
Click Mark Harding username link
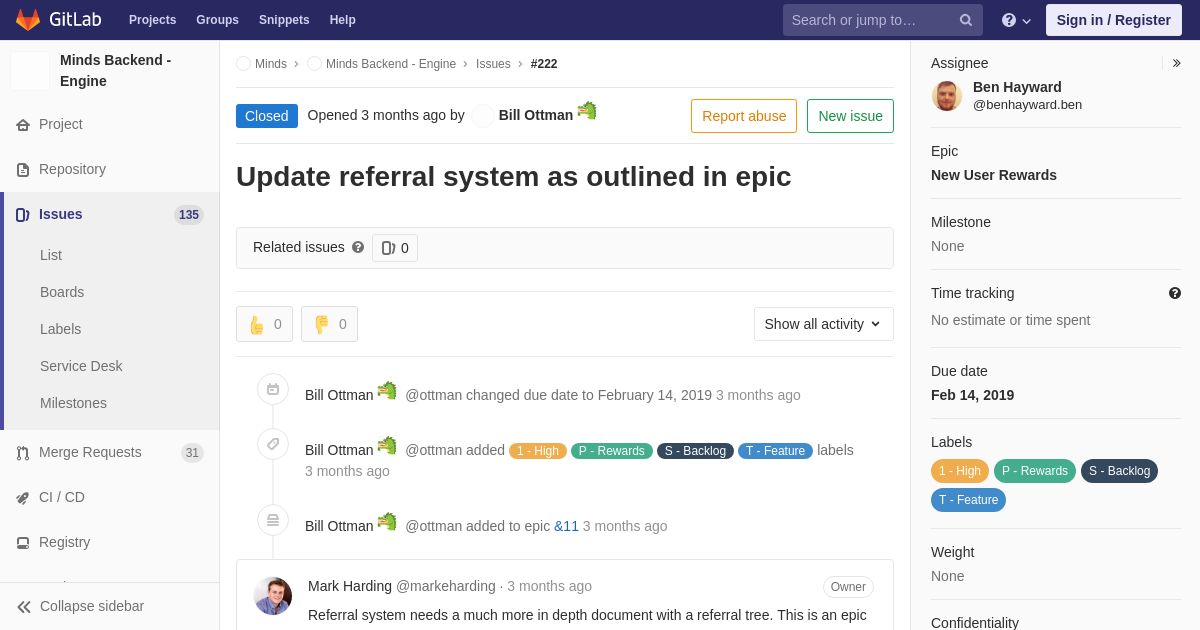pyautogui.click(x=446, y=586)
